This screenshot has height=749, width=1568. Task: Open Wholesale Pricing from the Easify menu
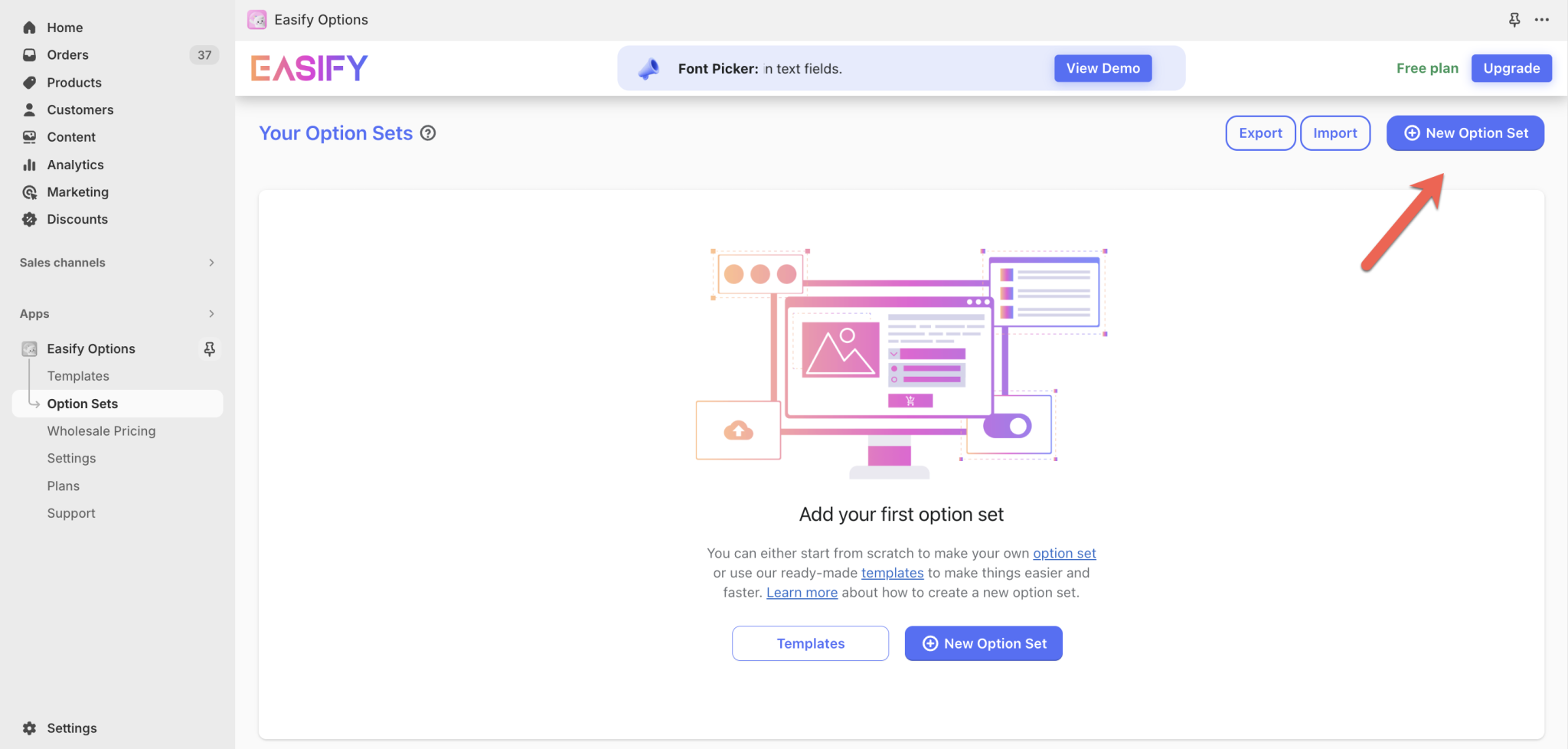(x=101, y=430)
